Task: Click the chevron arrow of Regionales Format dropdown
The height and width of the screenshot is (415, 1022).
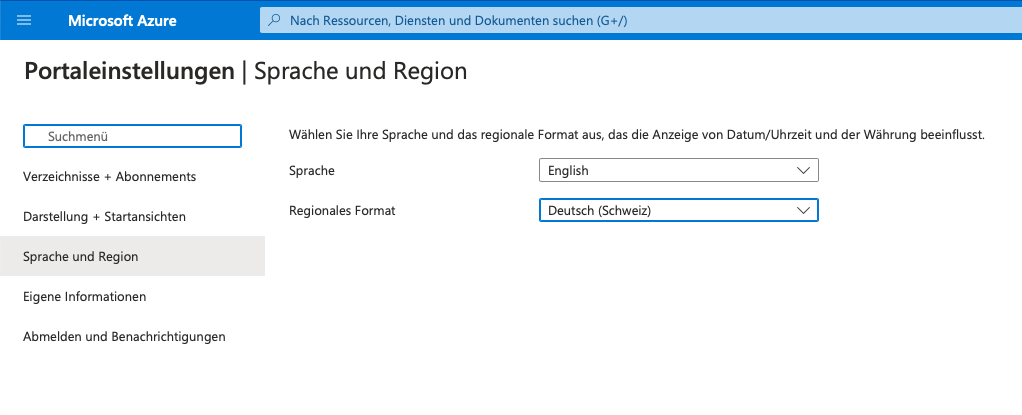Action: coord(803,211)
